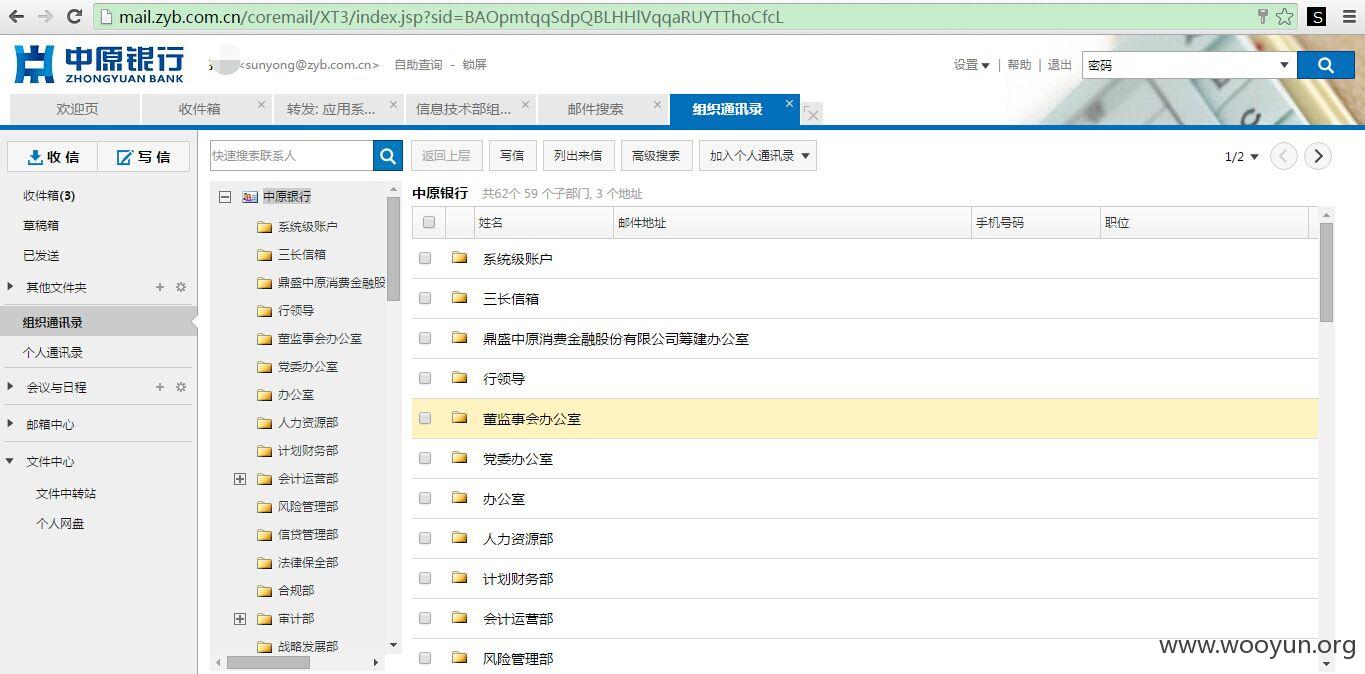
Task: Open 草稿箱 in the sidebar
Action: point(41,226)
